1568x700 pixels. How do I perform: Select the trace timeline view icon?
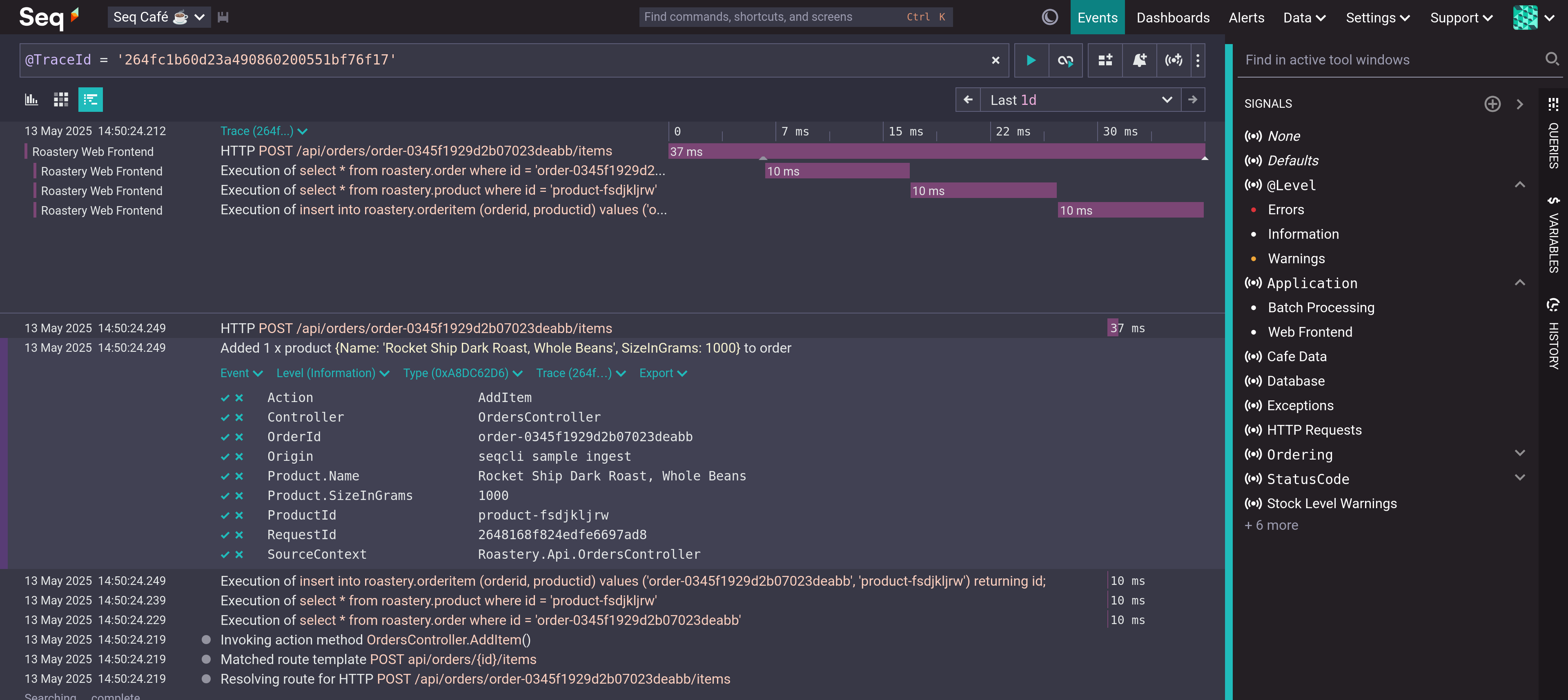(x=91, y=100)
